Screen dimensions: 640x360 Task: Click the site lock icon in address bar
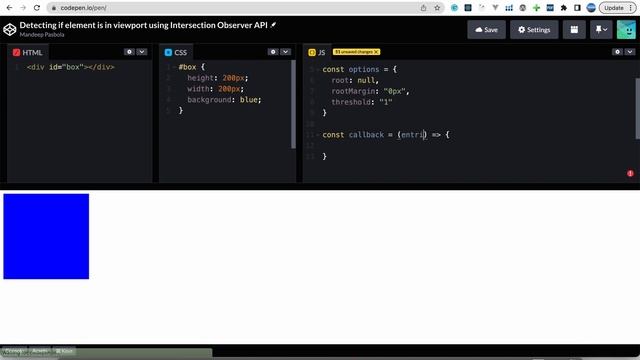click(53, 8)
